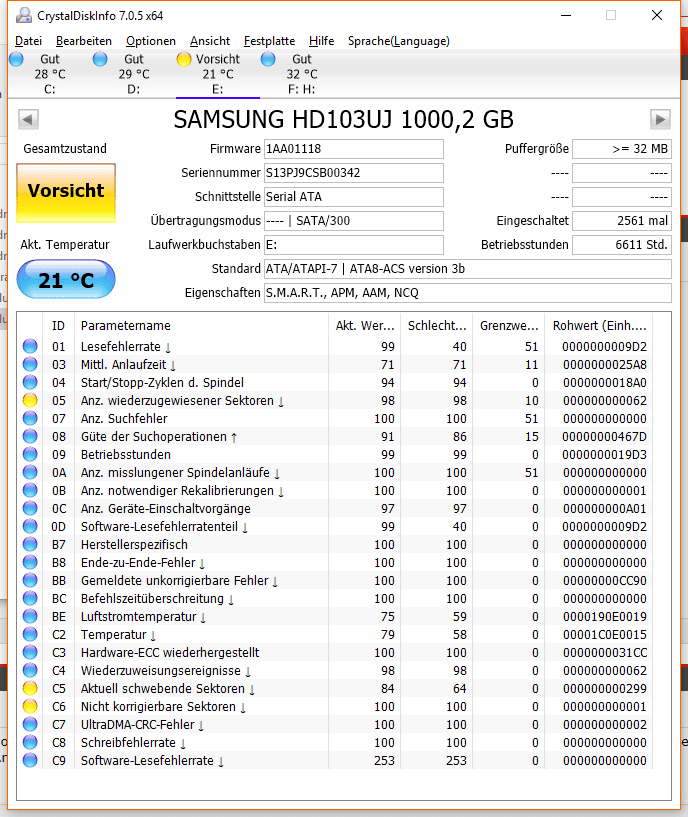Click the Betriebsstunden field 6611 Std.
Image resolution: width=688 pixels, height=817 pixels.
tap(622, 244)
